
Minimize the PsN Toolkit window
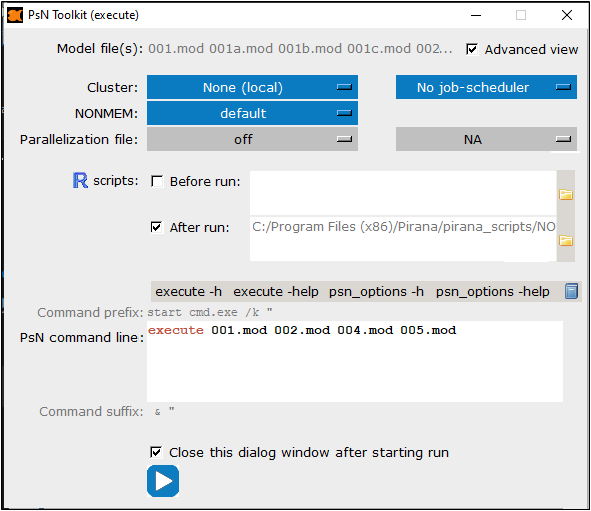[476, 15]
